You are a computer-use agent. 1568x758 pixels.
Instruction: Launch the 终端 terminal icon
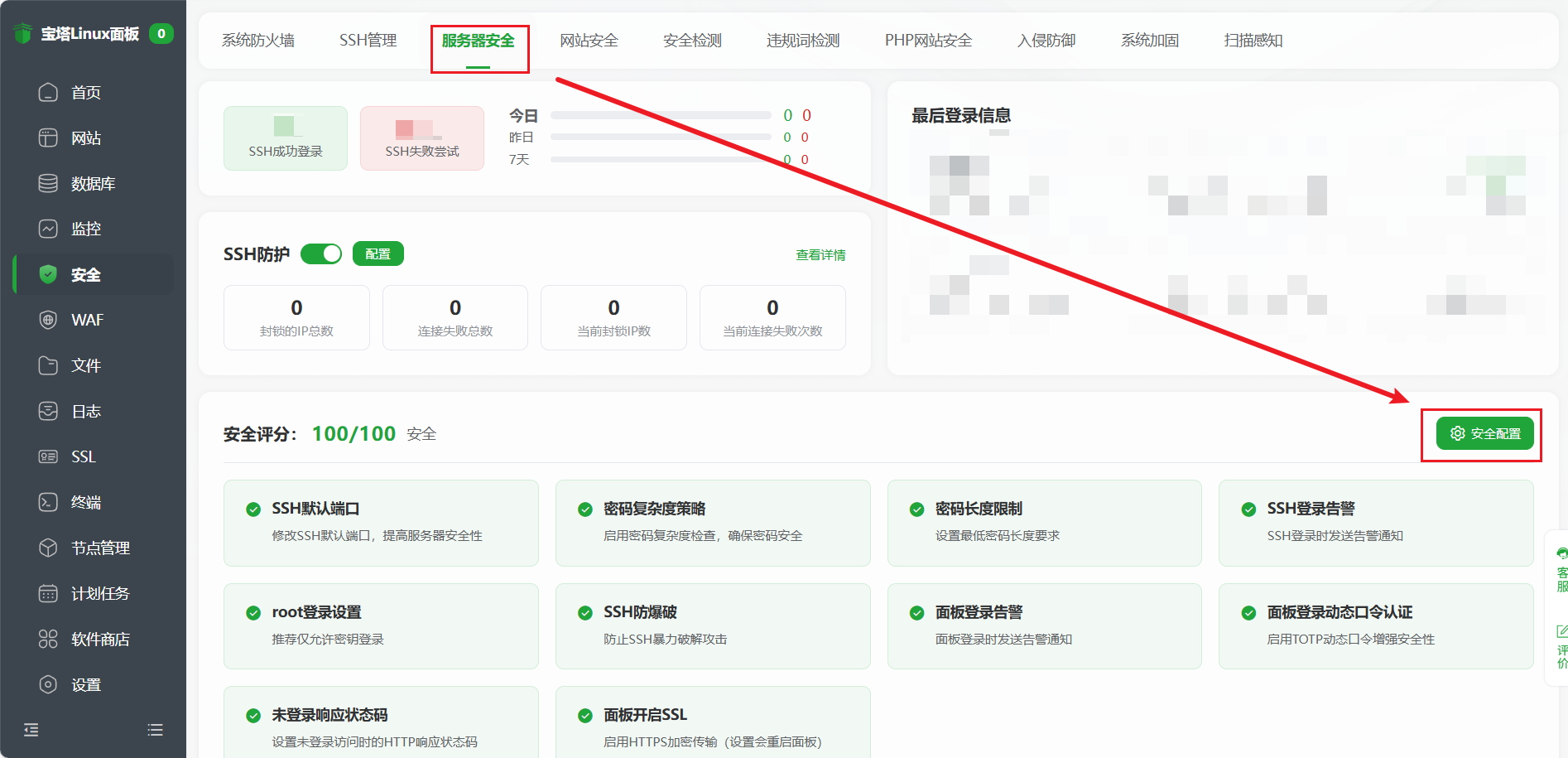click(x=48, y=502)
